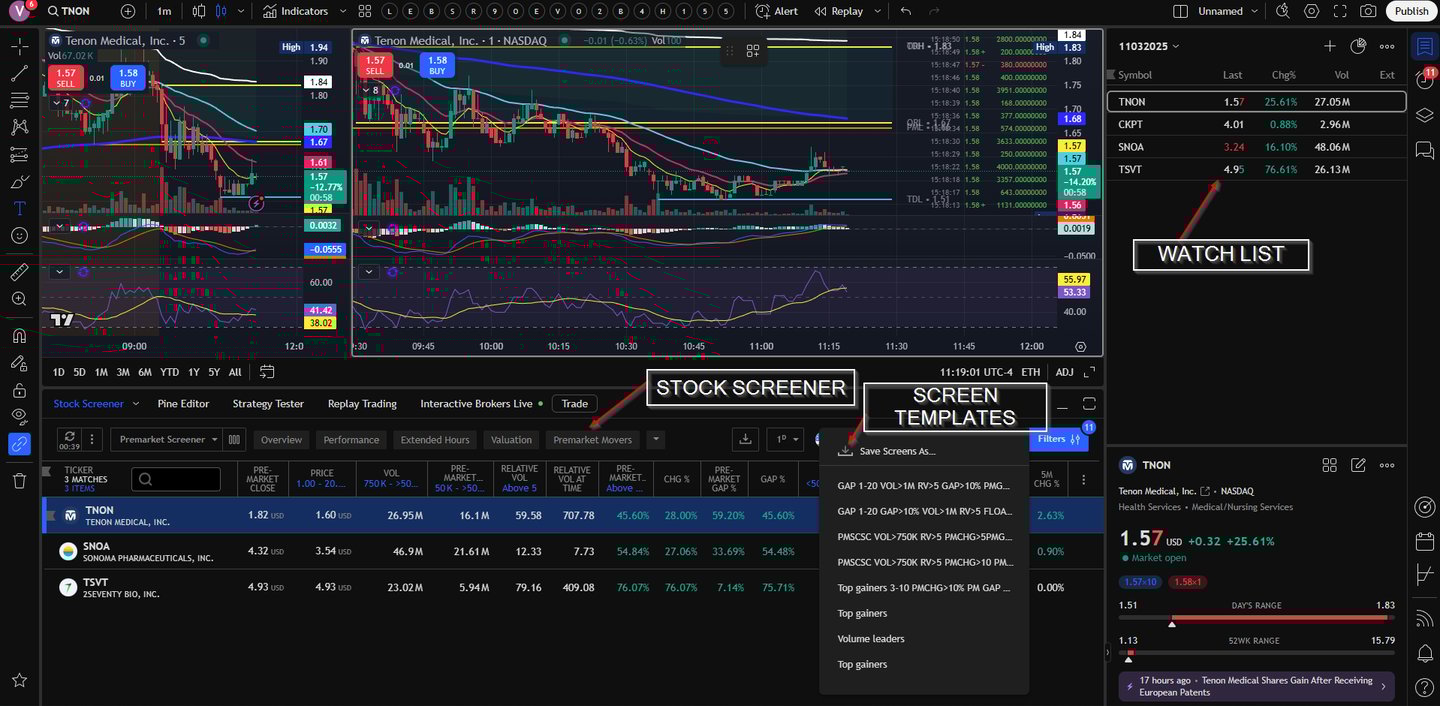The height and width of the screenshot is (706, 1440).
Task: Open the object tree layers icon
Action: tap(1424, 115)
